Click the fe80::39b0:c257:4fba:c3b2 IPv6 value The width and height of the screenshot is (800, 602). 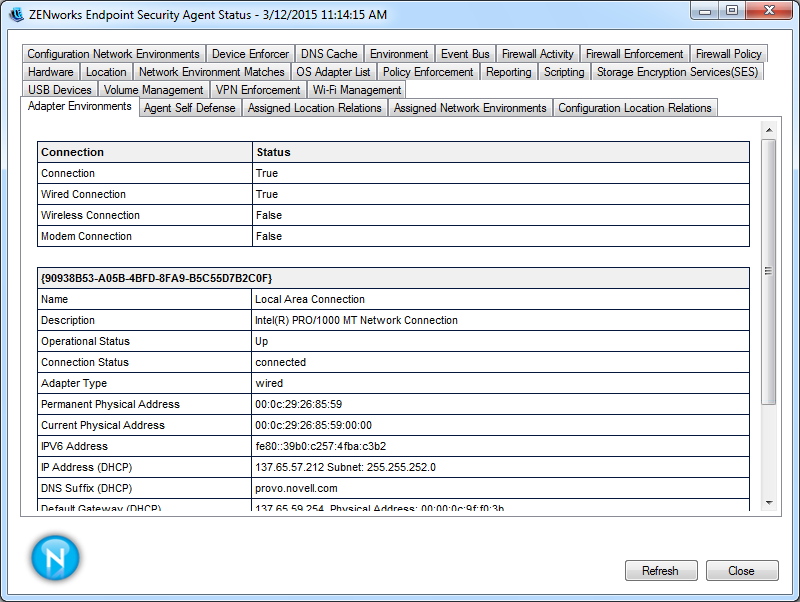[x=320, y=446]
